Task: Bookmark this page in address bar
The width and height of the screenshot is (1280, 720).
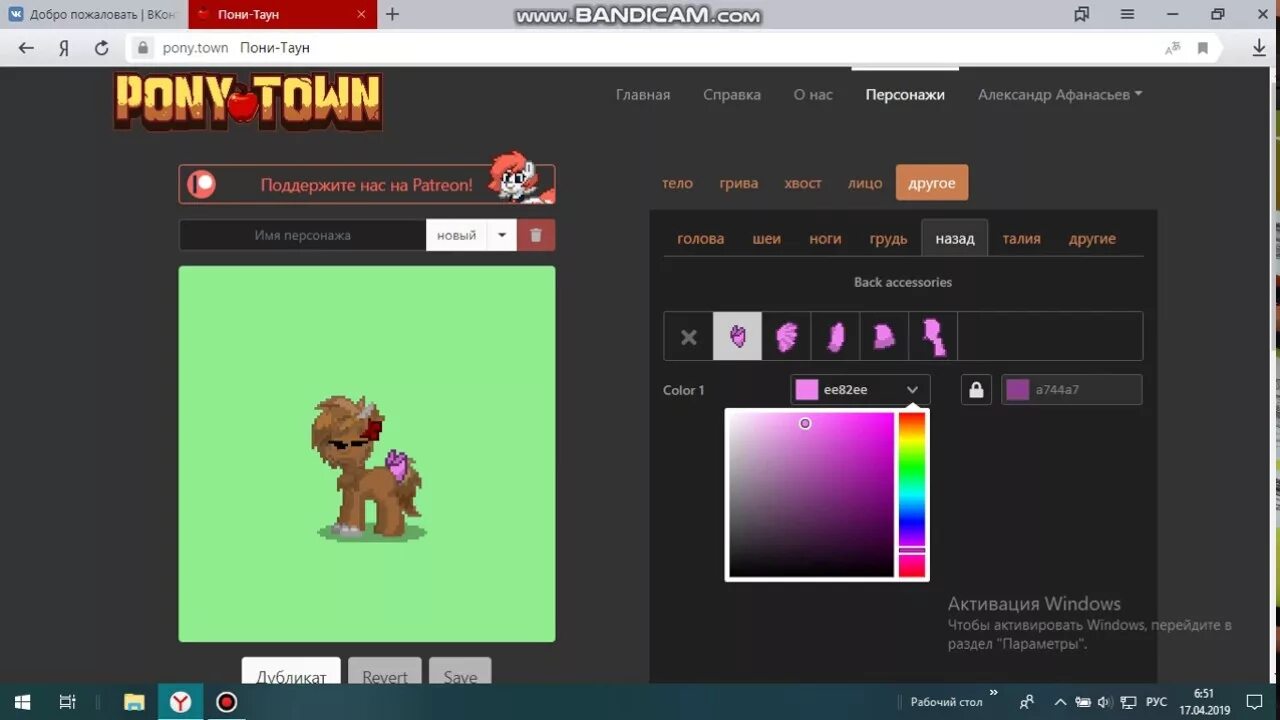Action: (1203, 48)
